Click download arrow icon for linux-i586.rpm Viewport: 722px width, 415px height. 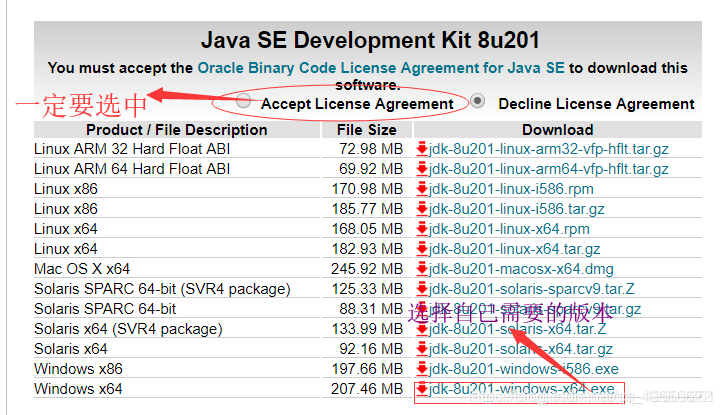point(421,189)
